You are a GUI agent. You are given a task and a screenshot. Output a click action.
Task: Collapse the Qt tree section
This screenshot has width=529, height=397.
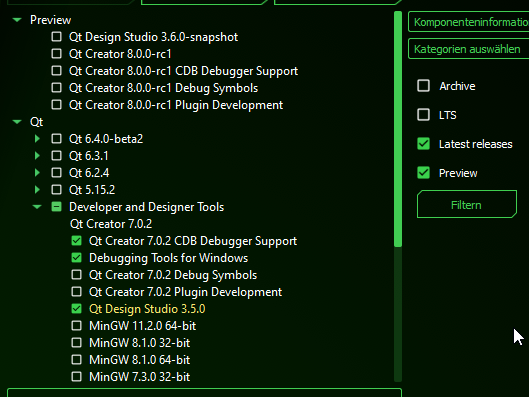[17, 122]
